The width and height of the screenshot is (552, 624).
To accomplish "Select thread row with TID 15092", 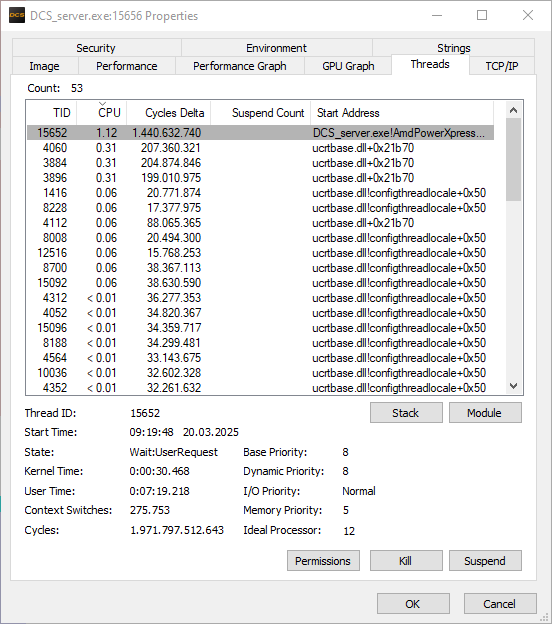I will coord(260,283).
